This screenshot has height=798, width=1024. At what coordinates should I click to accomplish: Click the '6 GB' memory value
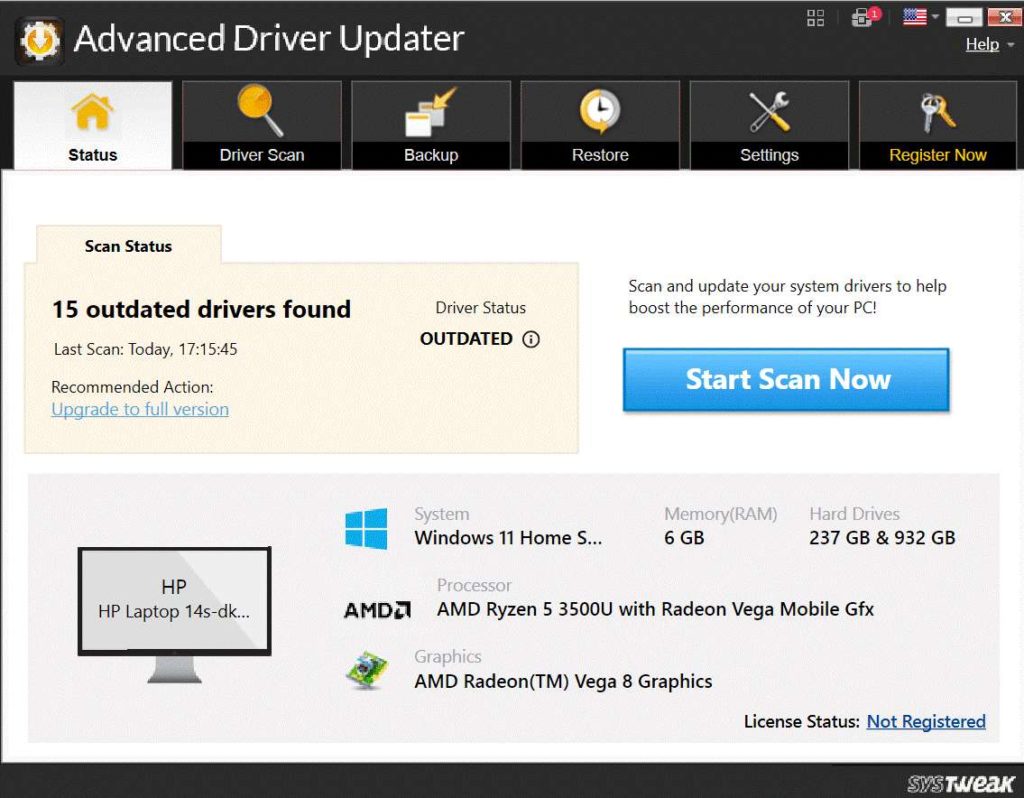click(684, 538)
